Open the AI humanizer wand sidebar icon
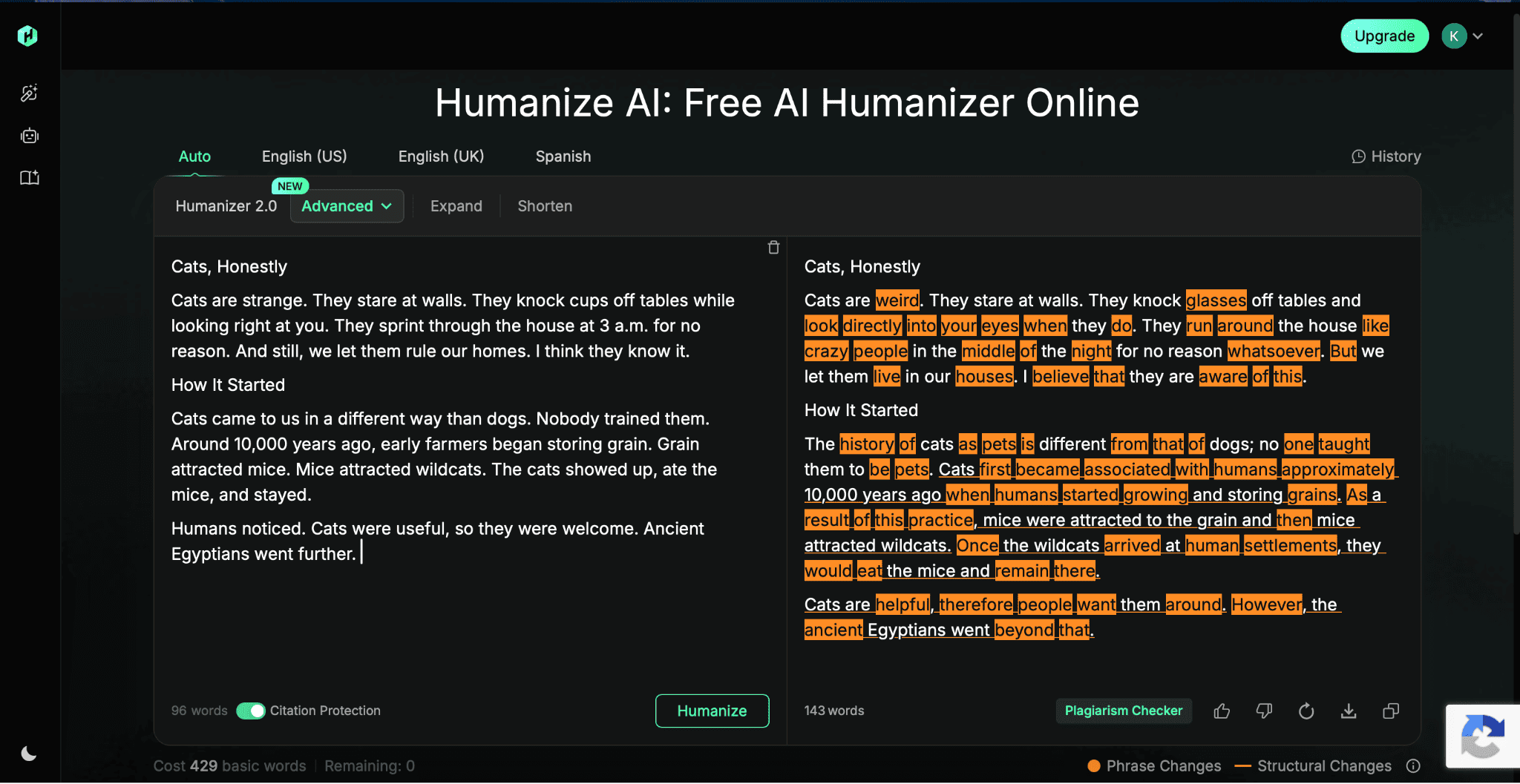 pos(29,93)
